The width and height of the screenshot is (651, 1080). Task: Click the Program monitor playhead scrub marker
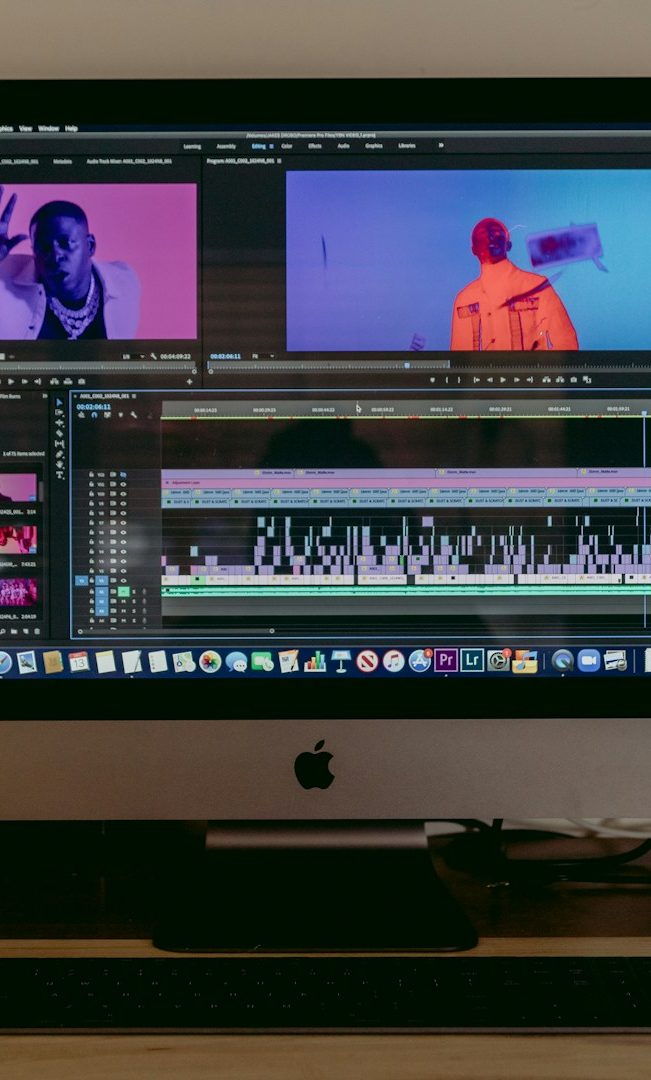[406, 365]
